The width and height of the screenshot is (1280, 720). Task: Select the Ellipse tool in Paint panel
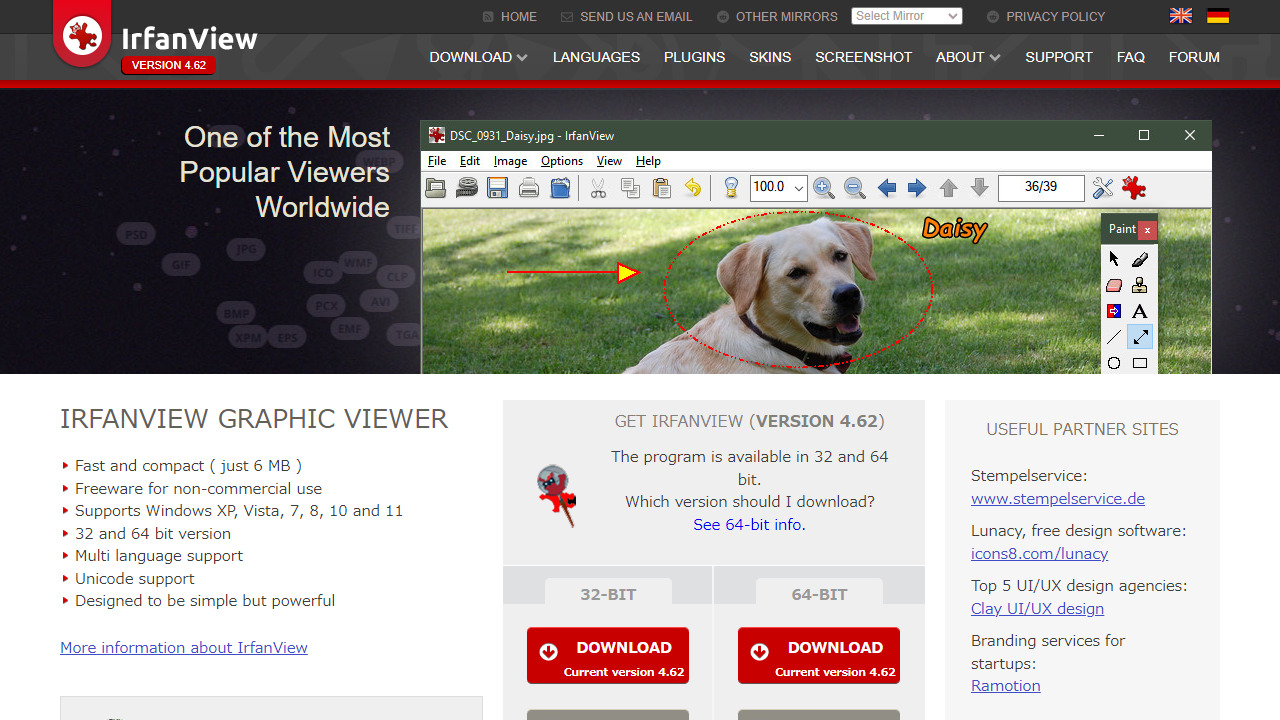(1114, 363)
